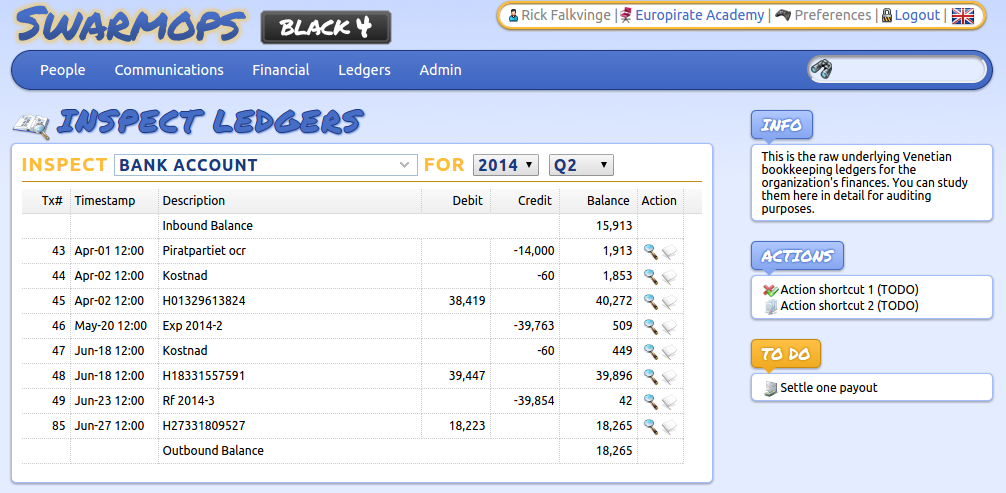
Task: Click the Black 4 badge
Action: pyautogui.click(x=326, y=28)
